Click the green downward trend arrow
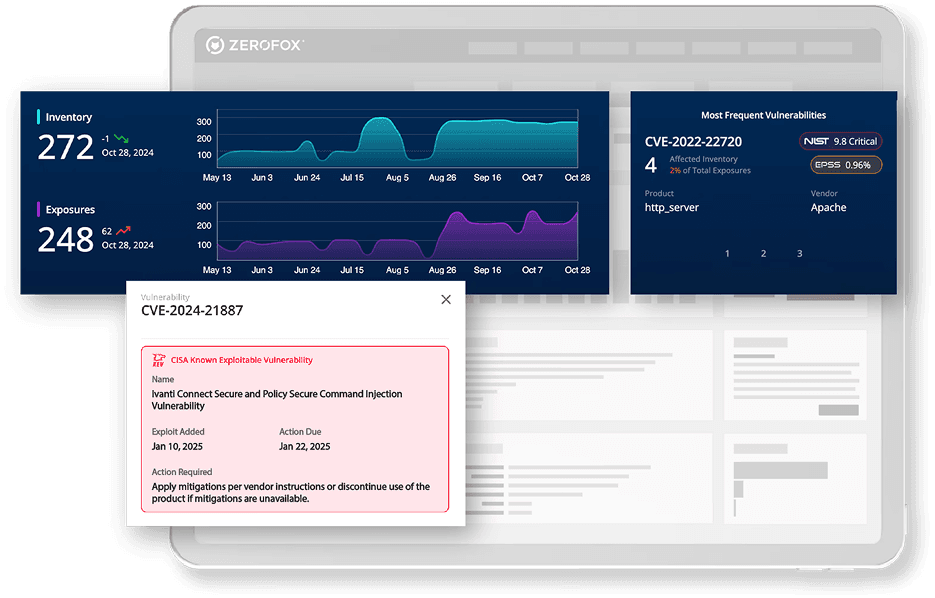 [121, 138]
